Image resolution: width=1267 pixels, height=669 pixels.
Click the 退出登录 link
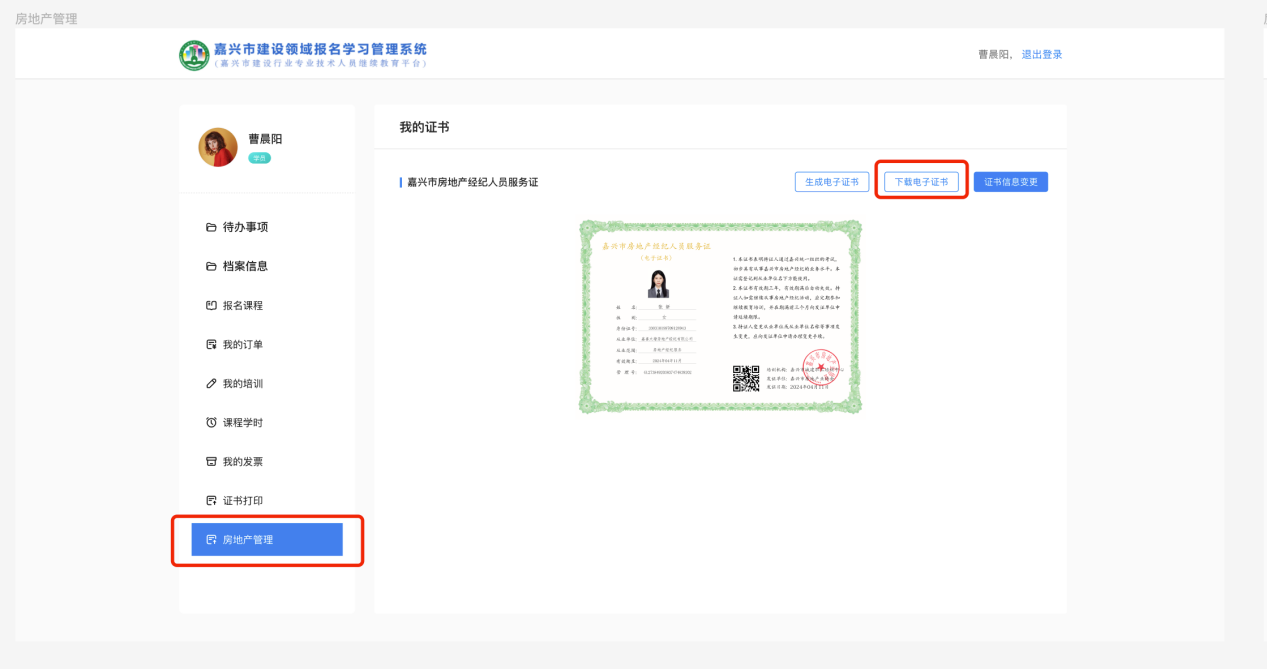click(x=1041, y=55)
